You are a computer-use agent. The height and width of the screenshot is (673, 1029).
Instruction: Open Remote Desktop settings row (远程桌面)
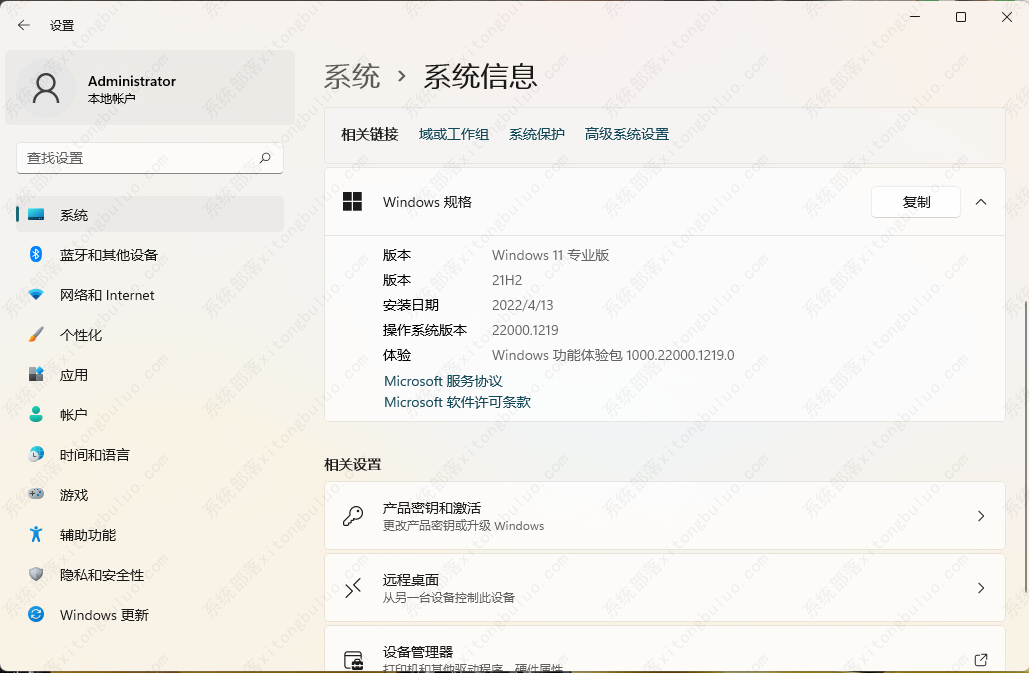click(664, 588)
